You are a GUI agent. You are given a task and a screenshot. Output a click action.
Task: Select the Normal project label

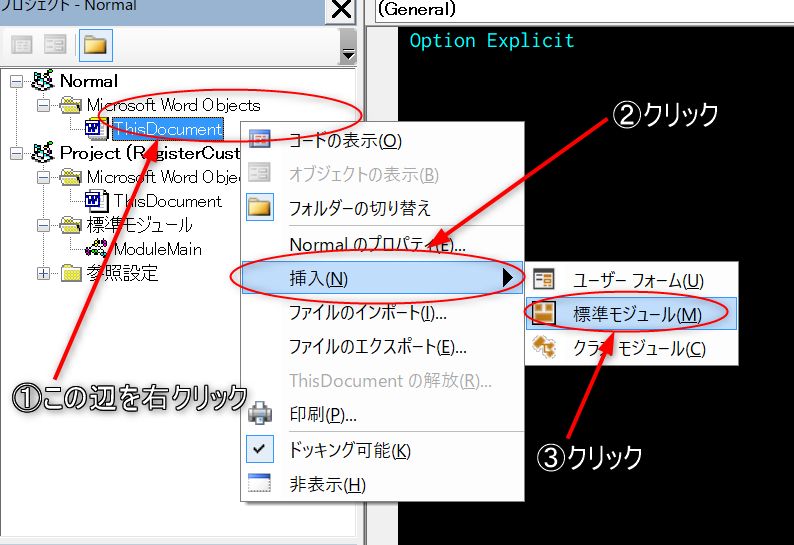coord(89,81)
